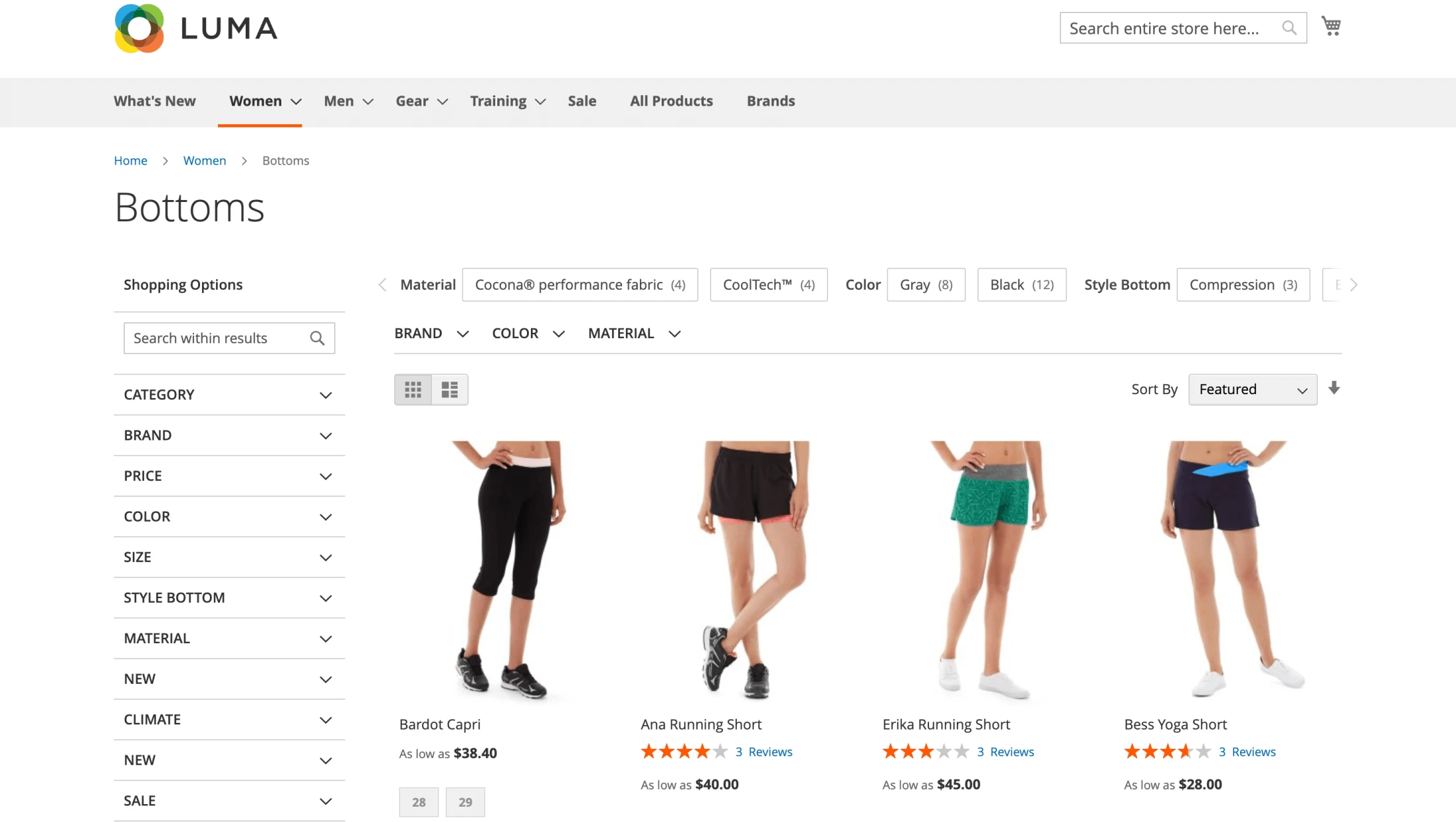Open the shopping cart icon
This screenshot has width=1456, height=822.
coord(1331,26)
